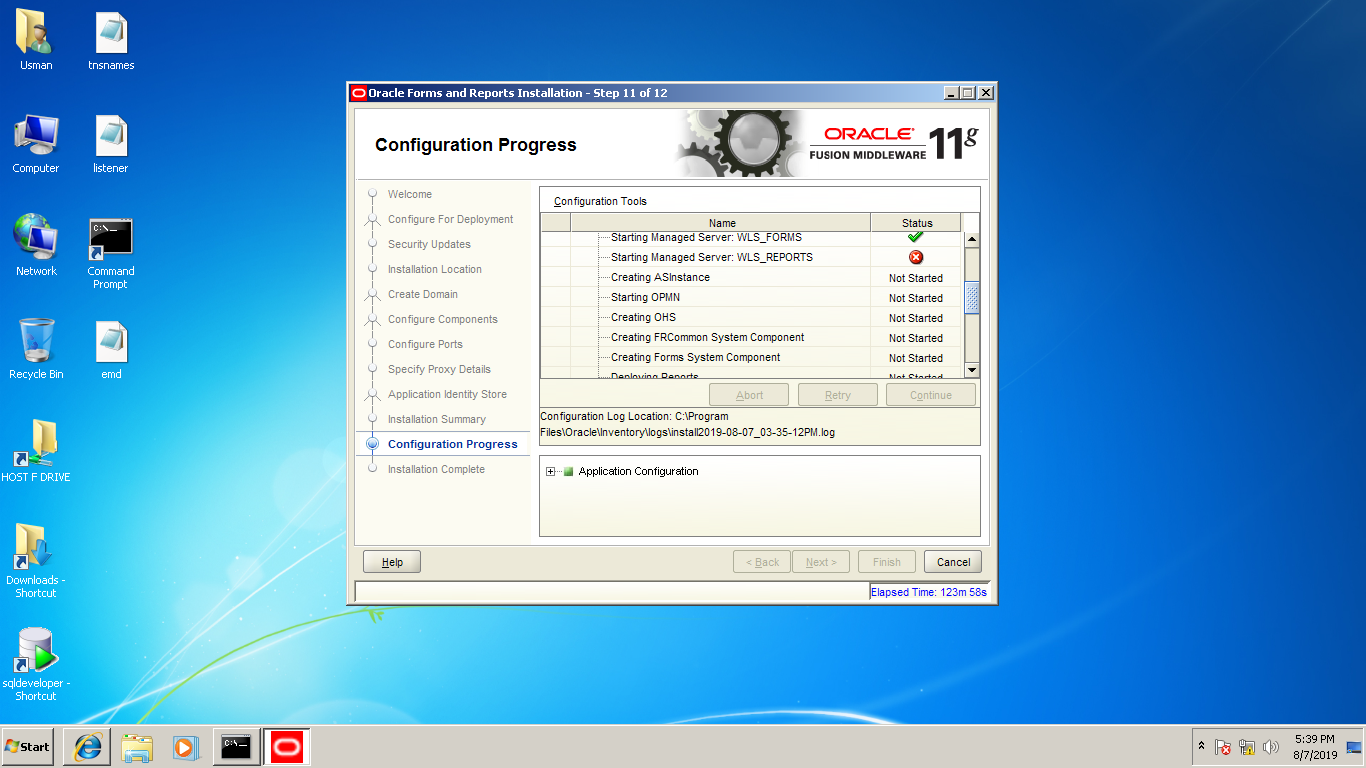Viewport: 1366px width, 768px height.
Task: Show hidden system tray icons
Action: pyautogui.click(x=1201, y=747)
